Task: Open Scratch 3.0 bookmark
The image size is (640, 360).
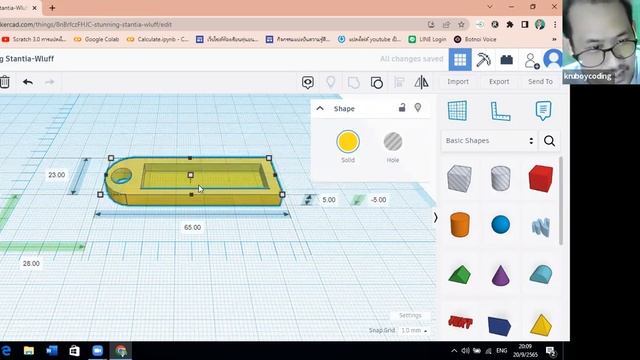Action: (34, 39)
